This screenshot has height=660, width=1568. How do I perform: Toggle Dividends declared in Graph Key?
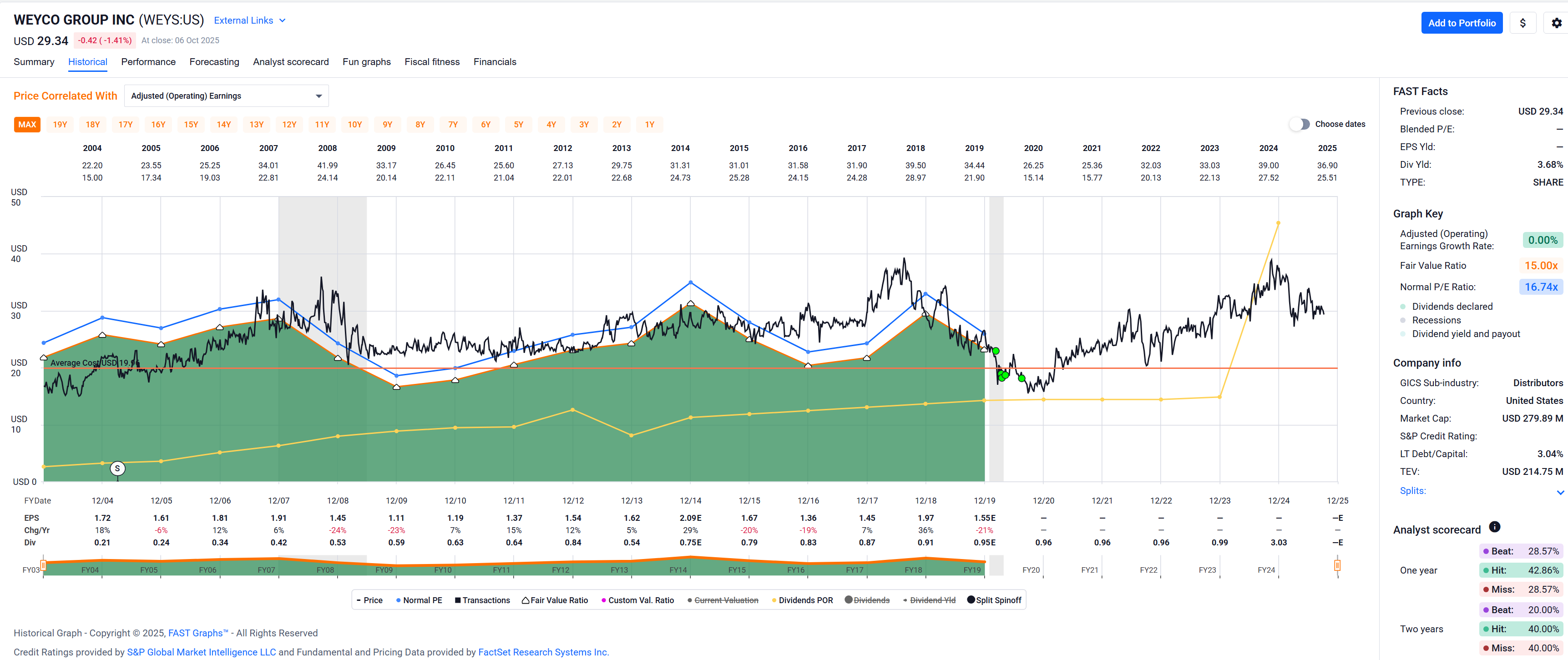tap(1452, 307)
